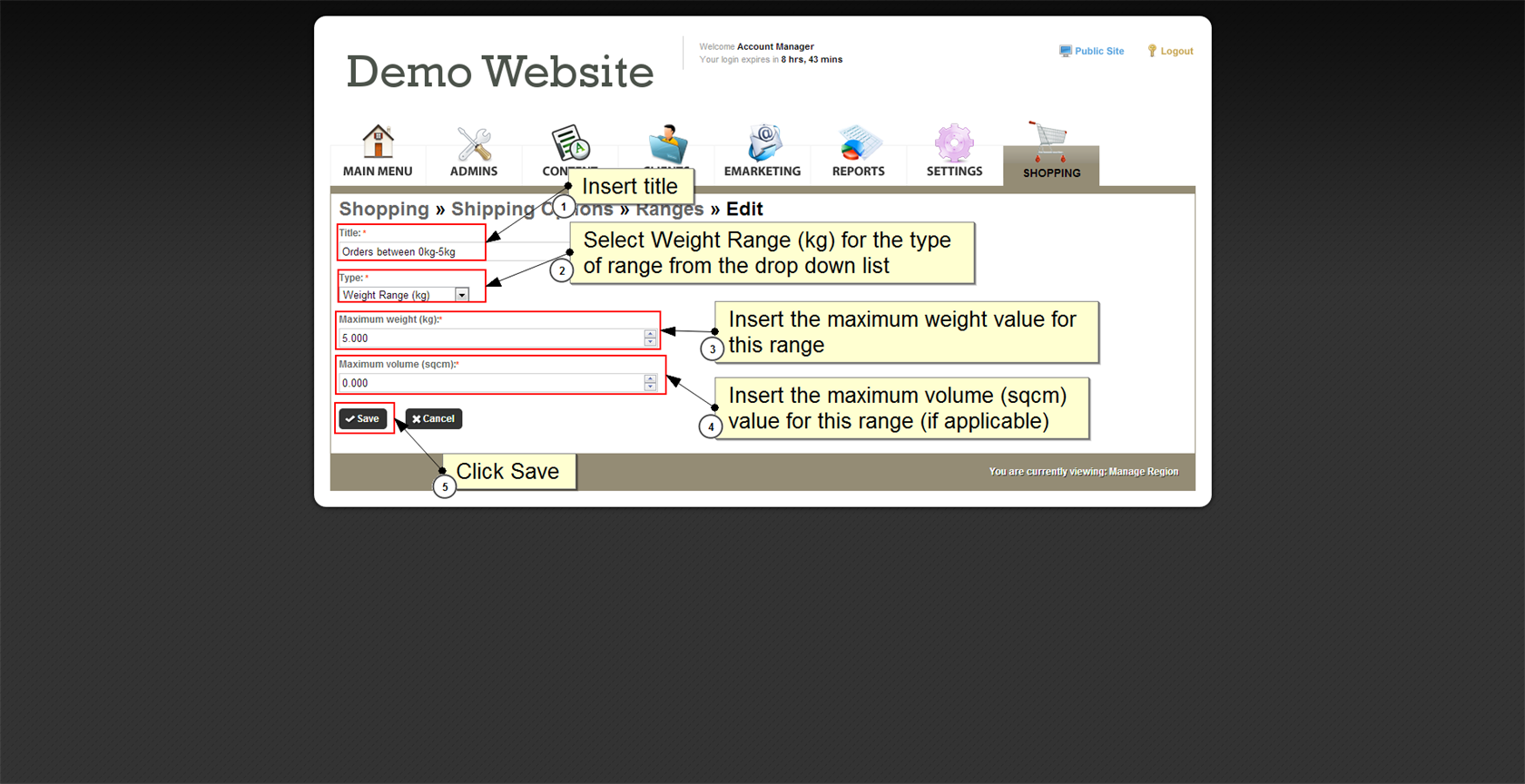This screenshot has width=1525, height=784.
Task: Navigate to Shopping in the breadcrumb
Action: [x=383, y=210]
